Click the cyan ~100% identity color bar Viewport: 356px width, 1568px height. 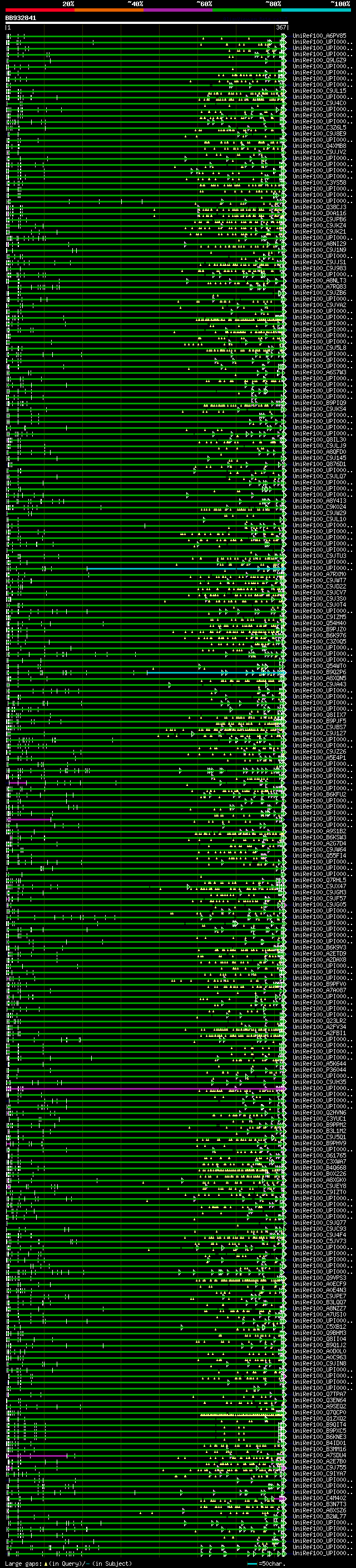317,10
